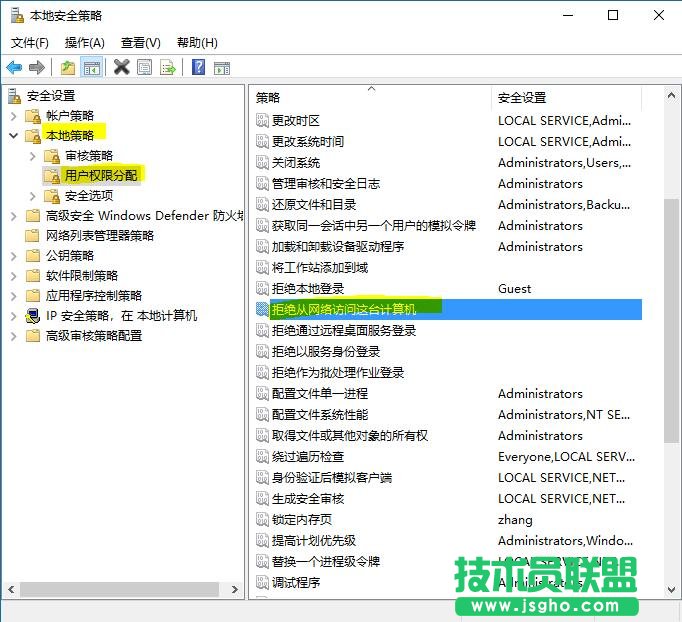
Task: Click the blue Help question mark icon
Action: click(199, 68)
